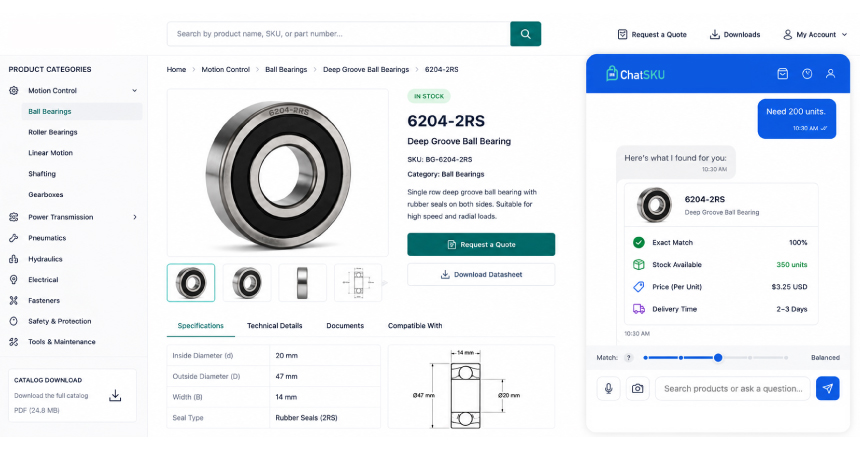Click the '$3.25 USD' price value
Viewport: 860px width, 452px height.
coord(789,287)
